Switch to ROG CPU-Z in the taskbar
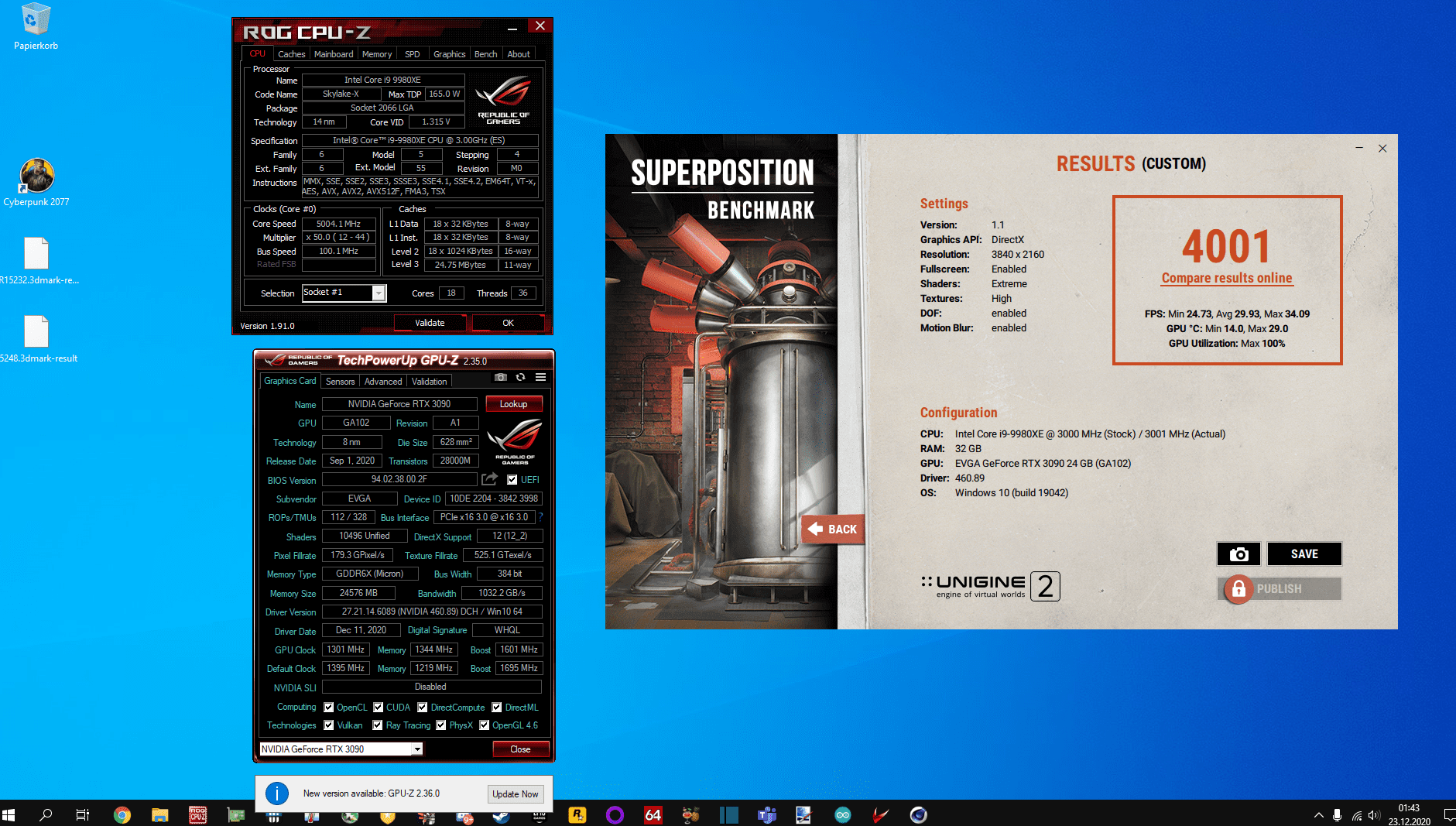Image resolution: width=1456 pixels, height=826 pixels. pyautogui.click(x=197, y=814)
